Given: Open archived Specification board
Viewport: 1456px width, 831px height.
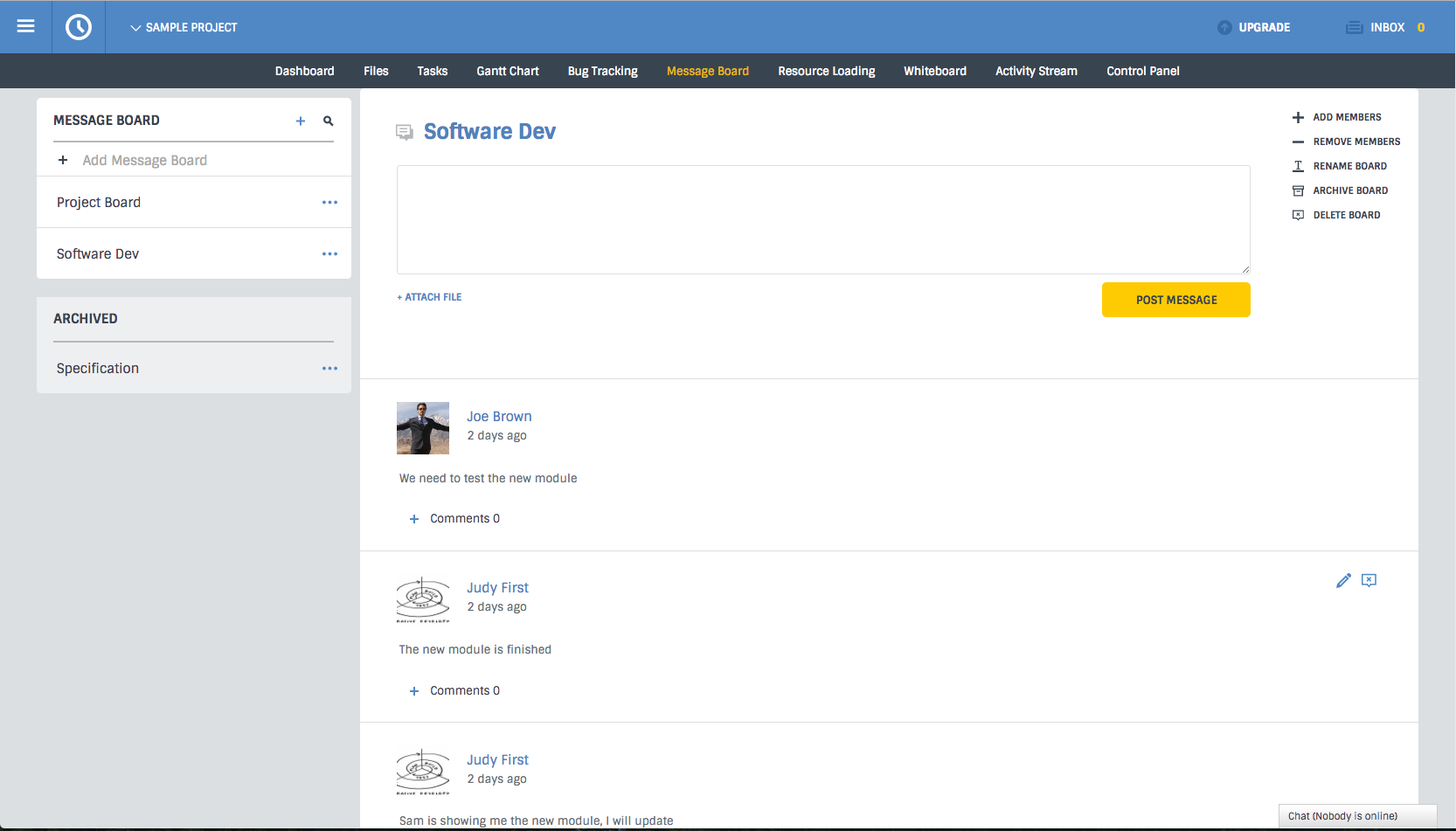Looking at the screenshot, I should tap(98, 368).
